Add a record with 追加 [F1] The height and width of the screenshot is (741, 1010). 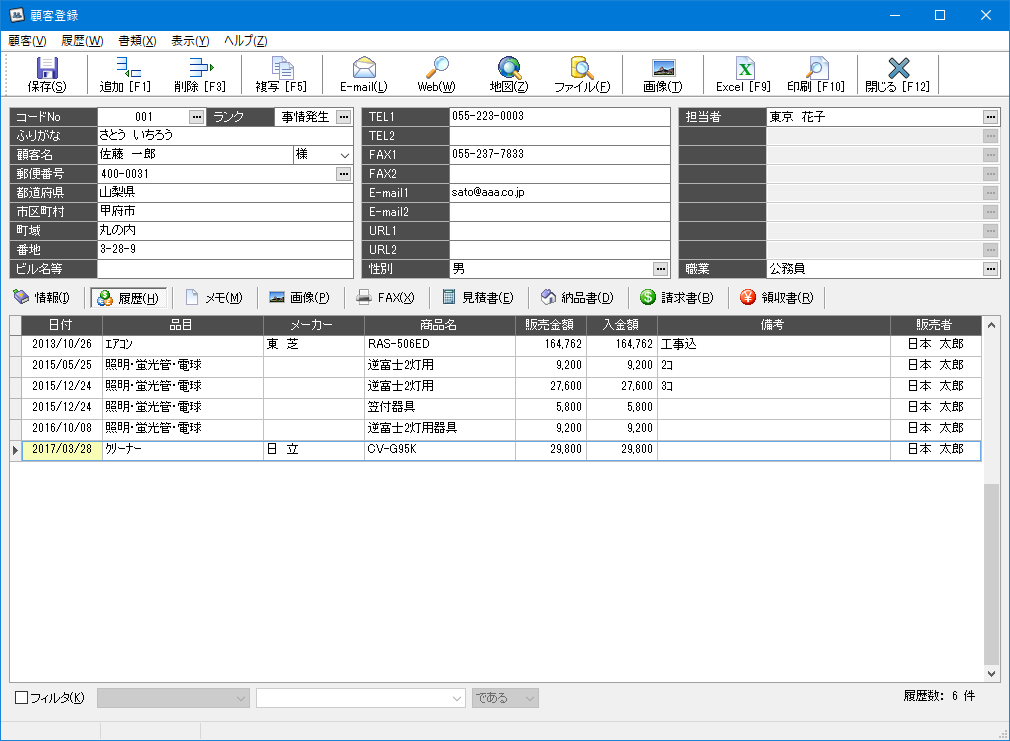click(125, 75)
